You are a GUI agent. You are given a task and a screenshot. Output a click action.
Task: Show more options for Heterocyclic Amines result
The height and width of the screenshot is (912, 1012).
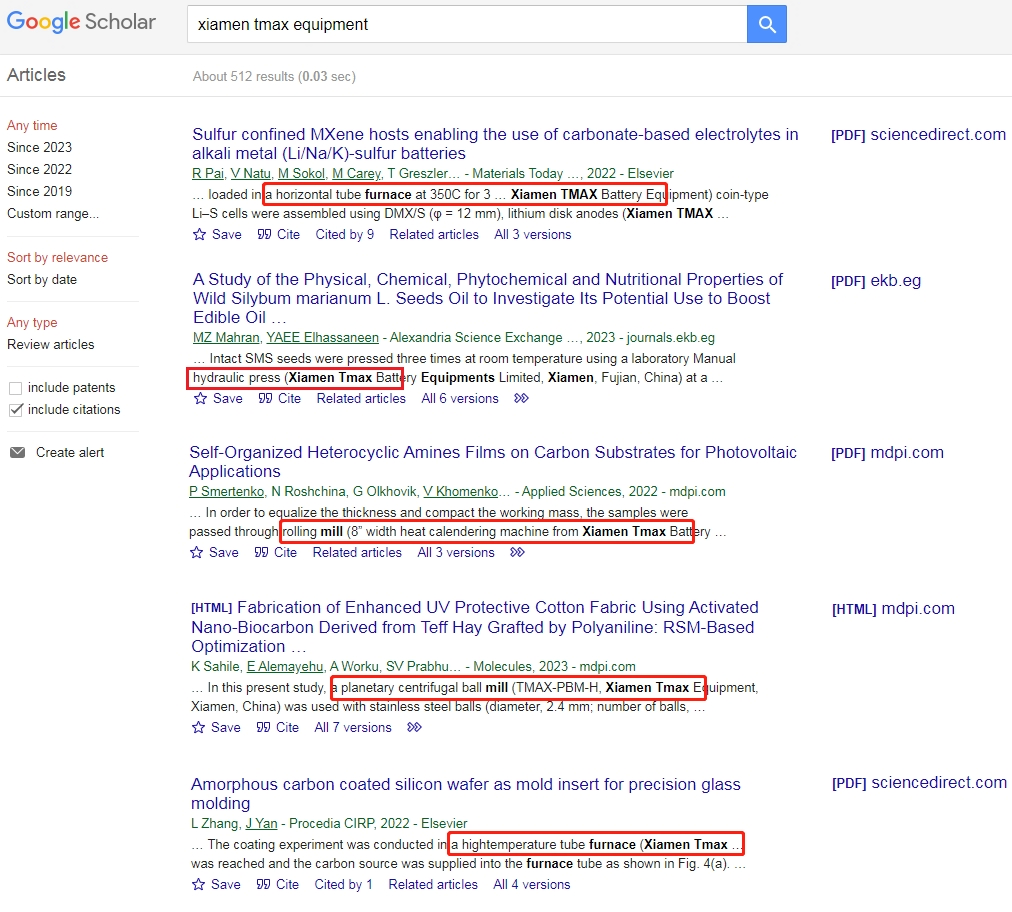tap(517, 552)
